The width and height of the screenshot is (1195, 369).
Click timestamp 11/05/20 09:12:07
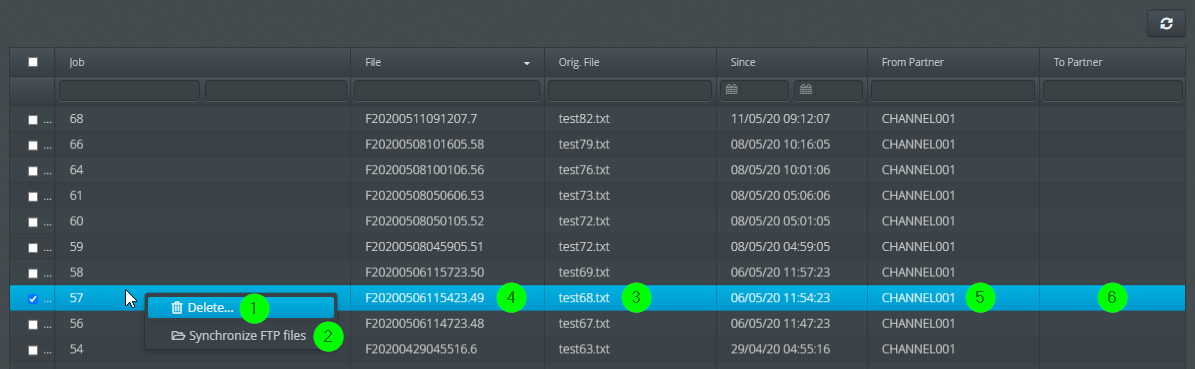780,119
